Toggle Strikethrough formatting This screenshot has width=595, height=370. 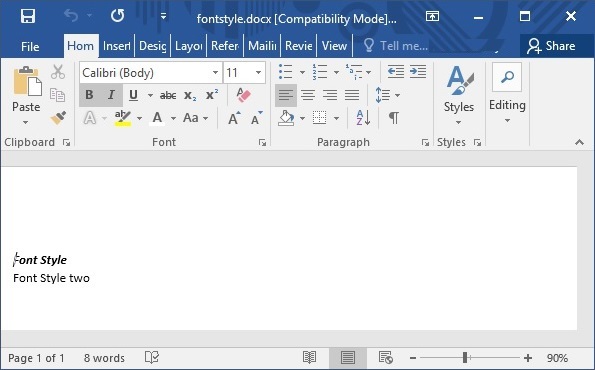168,95
